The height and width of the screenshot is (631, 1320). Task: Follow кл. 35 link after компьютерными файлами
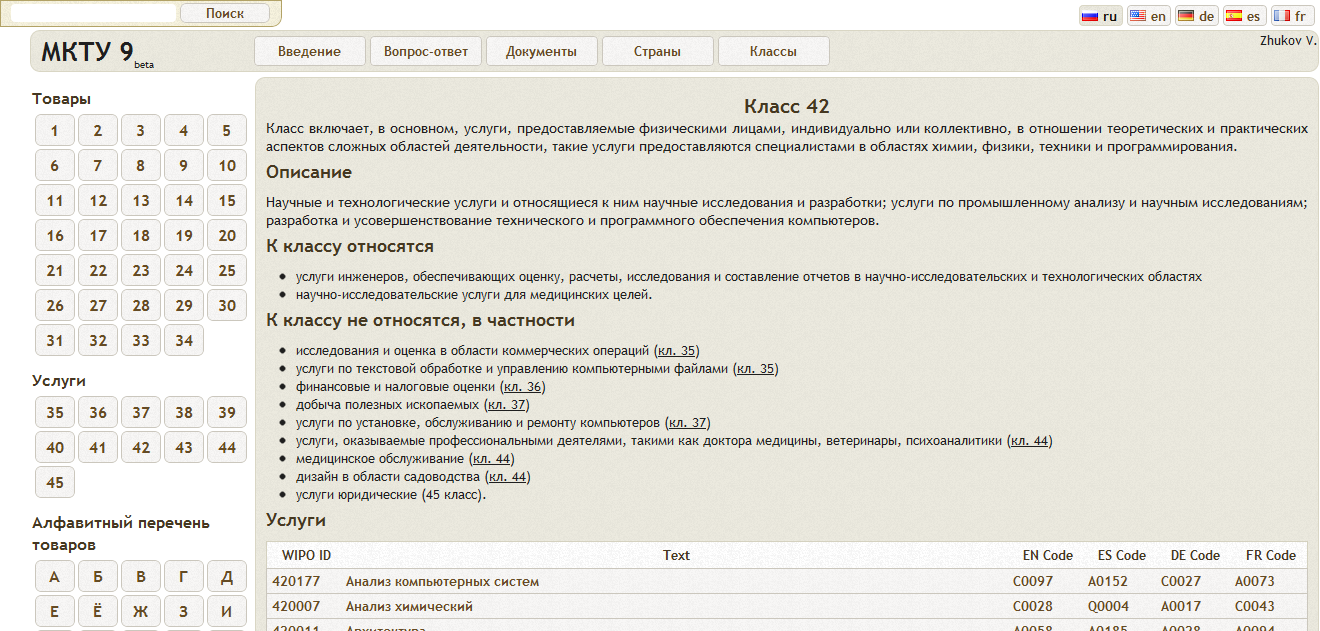[756, 369]
